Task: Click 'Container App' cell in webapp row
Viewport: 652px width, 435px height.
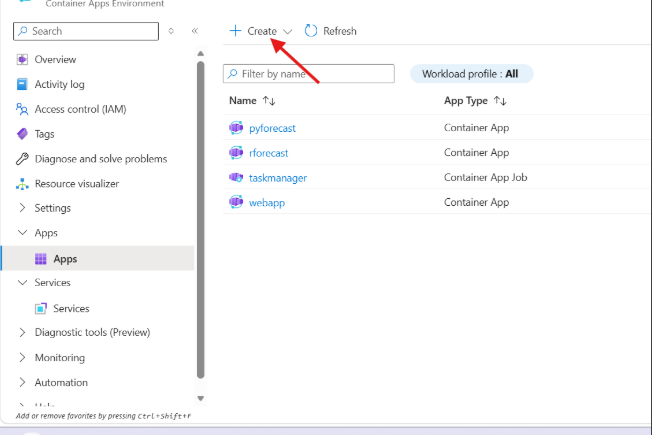Action: [477, 203]
